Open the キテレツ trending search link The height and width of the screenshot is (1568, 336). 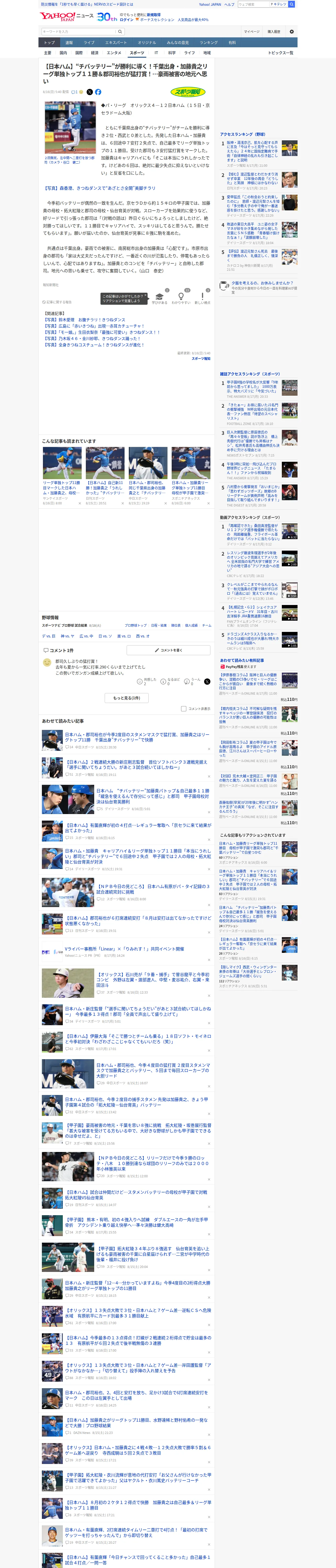coord(279,4)
